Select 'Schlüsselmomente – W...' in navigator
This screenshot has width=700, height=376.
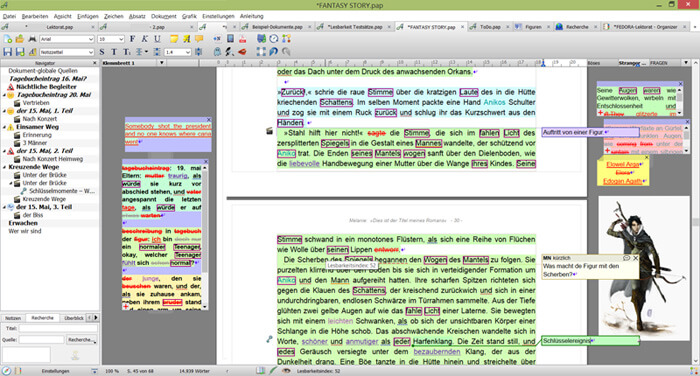[62, 191]
